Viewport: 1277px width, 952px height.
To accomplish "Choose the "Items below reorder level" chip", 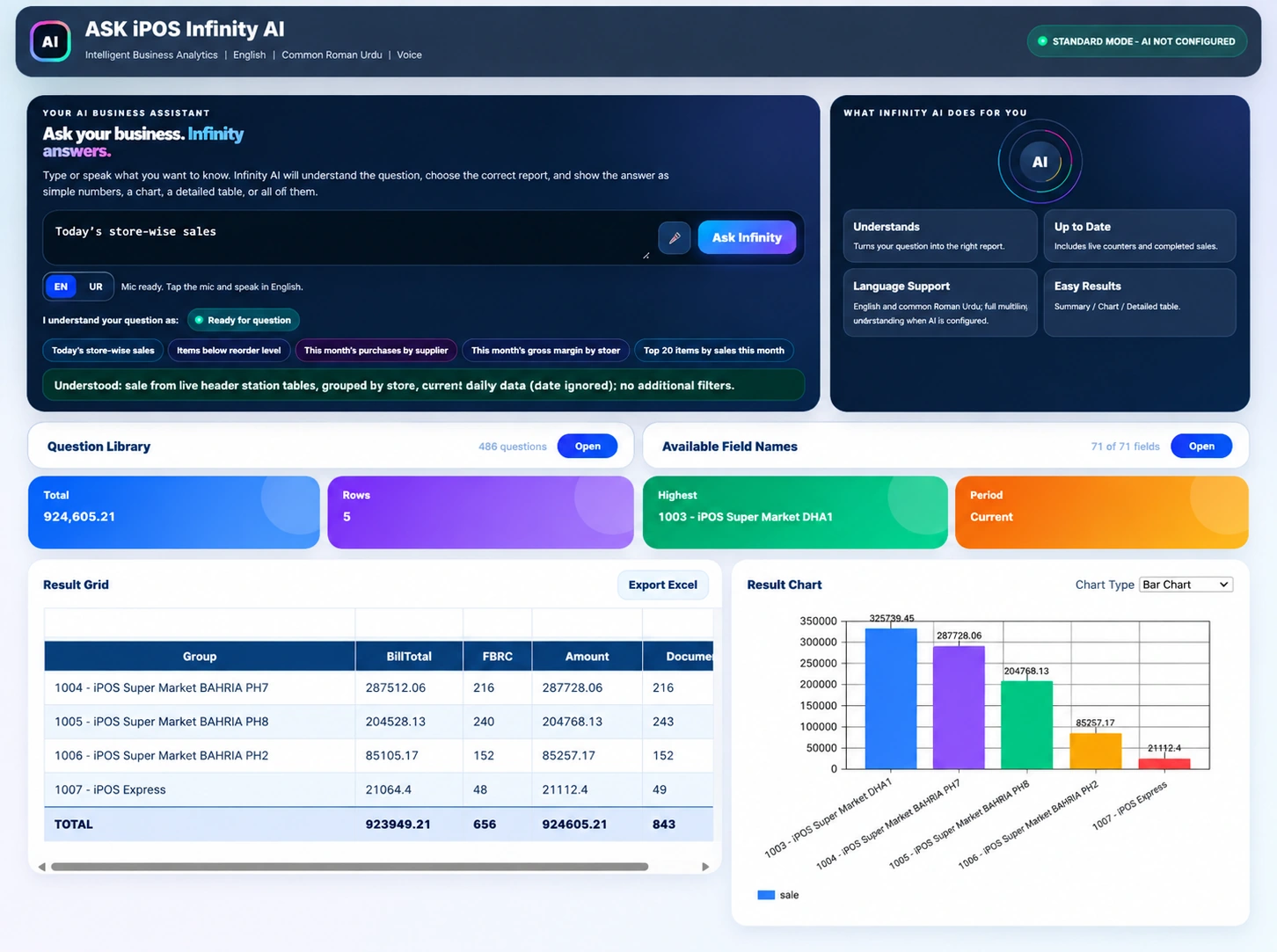I will [229, 351].
